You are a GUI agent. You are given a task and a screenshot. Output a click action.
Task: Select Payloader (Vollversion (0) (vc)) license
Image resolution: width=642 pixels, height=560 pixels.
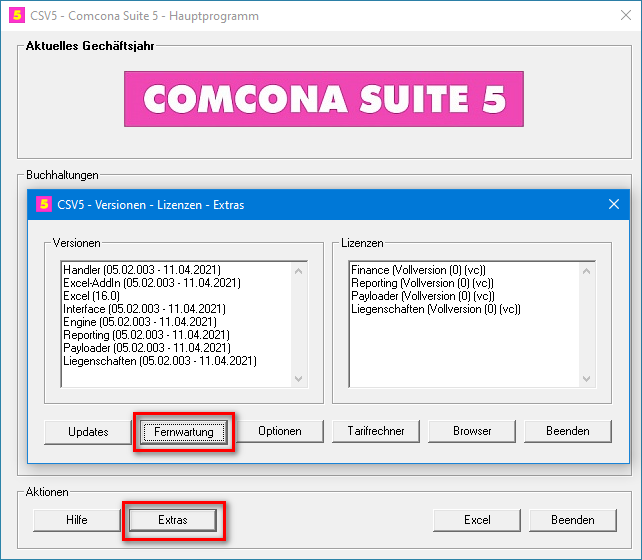pyautogui.click(x=423, y=296)
